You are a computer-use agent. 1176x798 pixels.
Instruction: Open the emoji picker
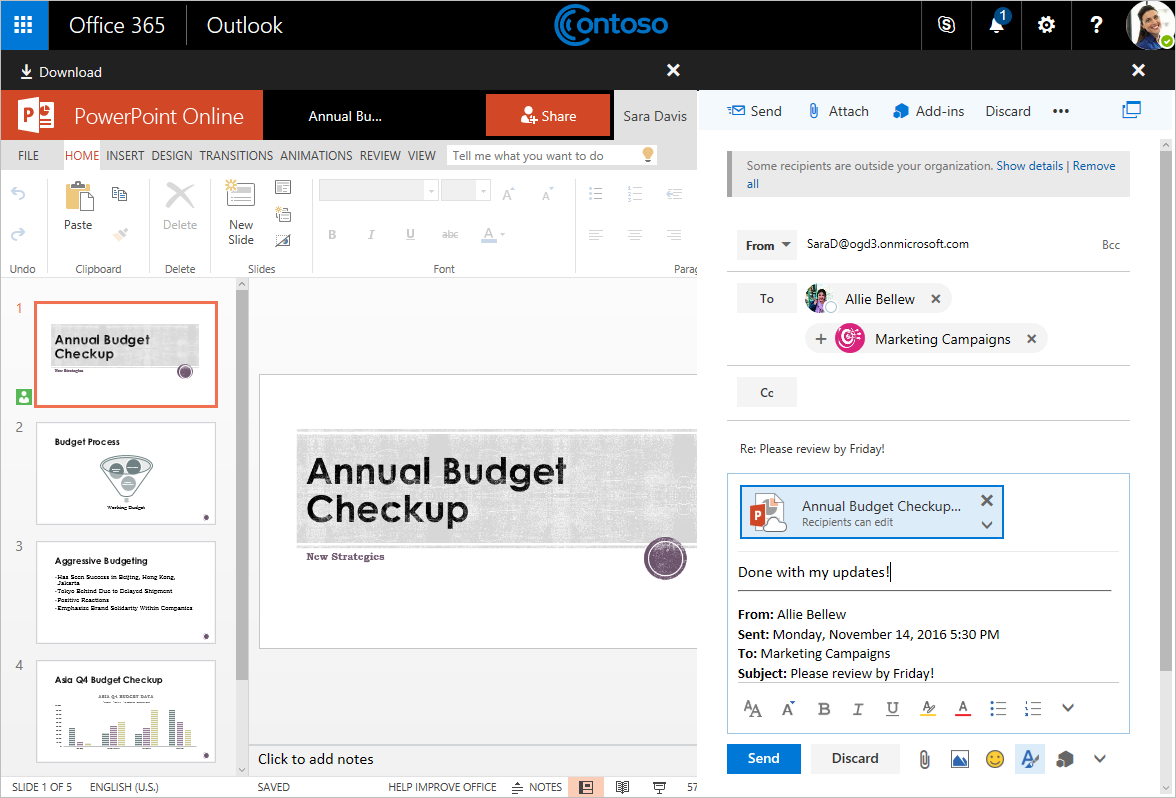click(994, 759)
